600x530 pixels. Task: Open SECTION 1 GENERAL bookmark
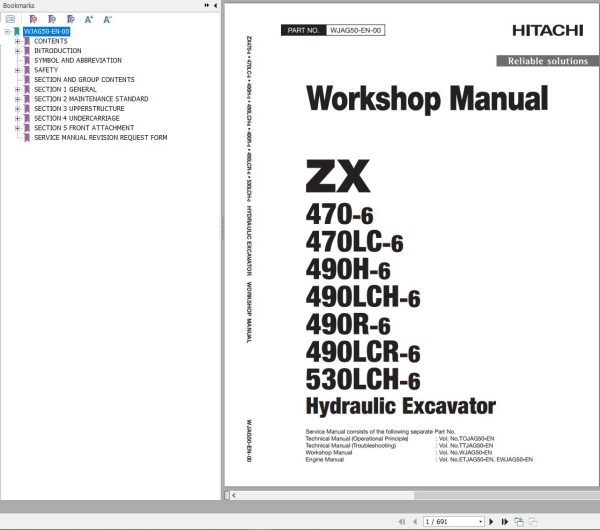tap(65, 89)
